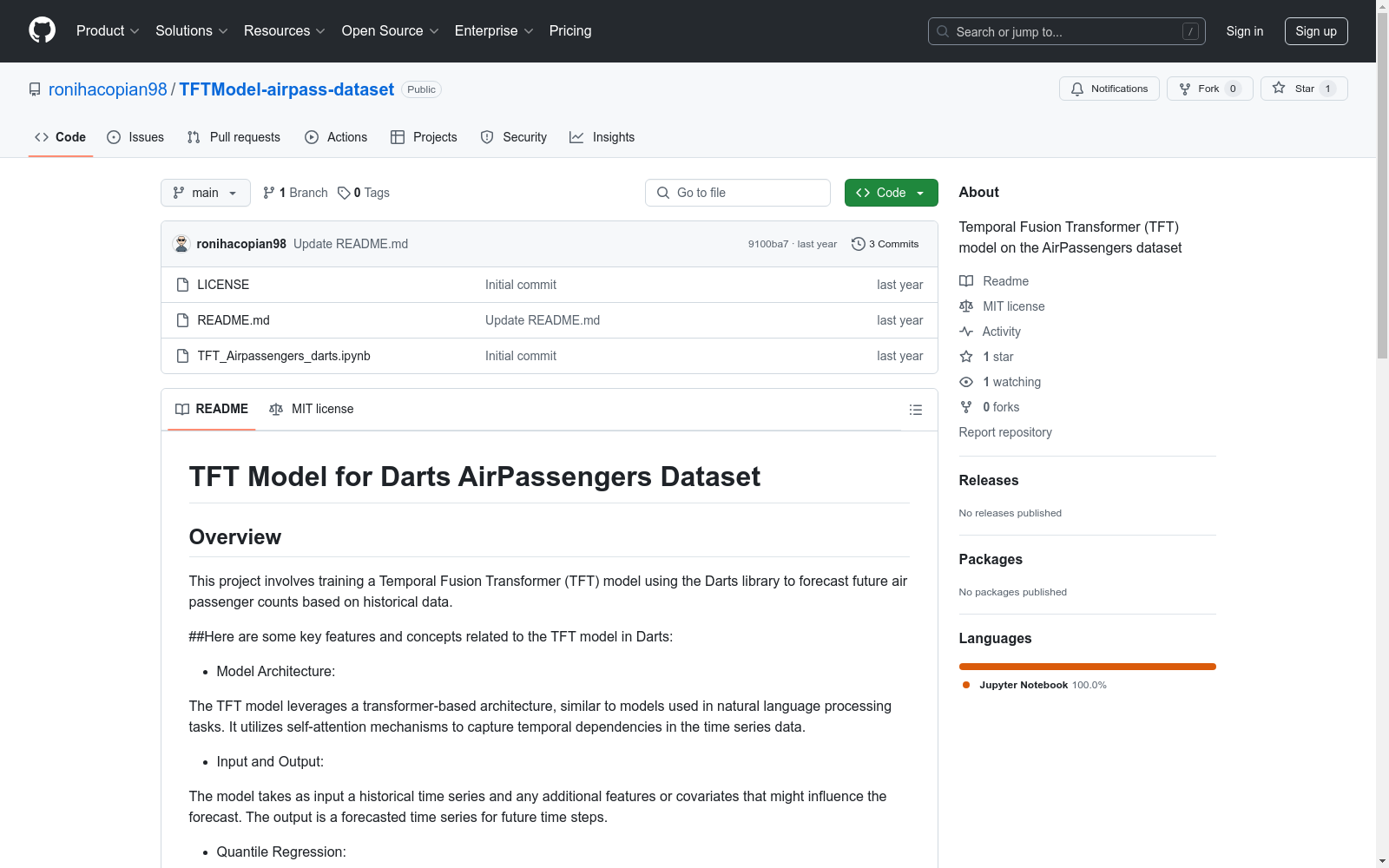Click the pulse icon beside Activity
This screenshot has width=1389, height=868.
pos(966,332)
